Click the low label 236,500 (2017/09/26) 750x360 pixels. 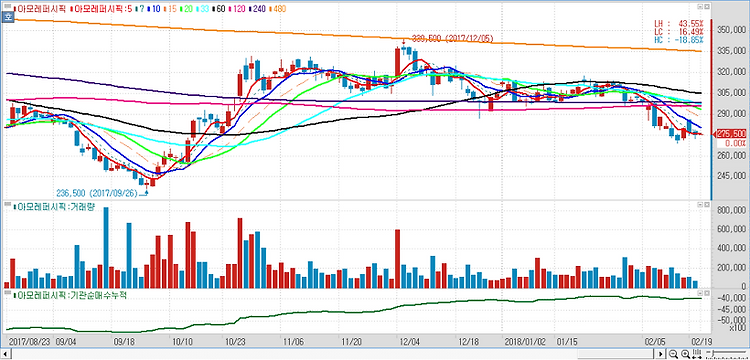click(97, 193)
